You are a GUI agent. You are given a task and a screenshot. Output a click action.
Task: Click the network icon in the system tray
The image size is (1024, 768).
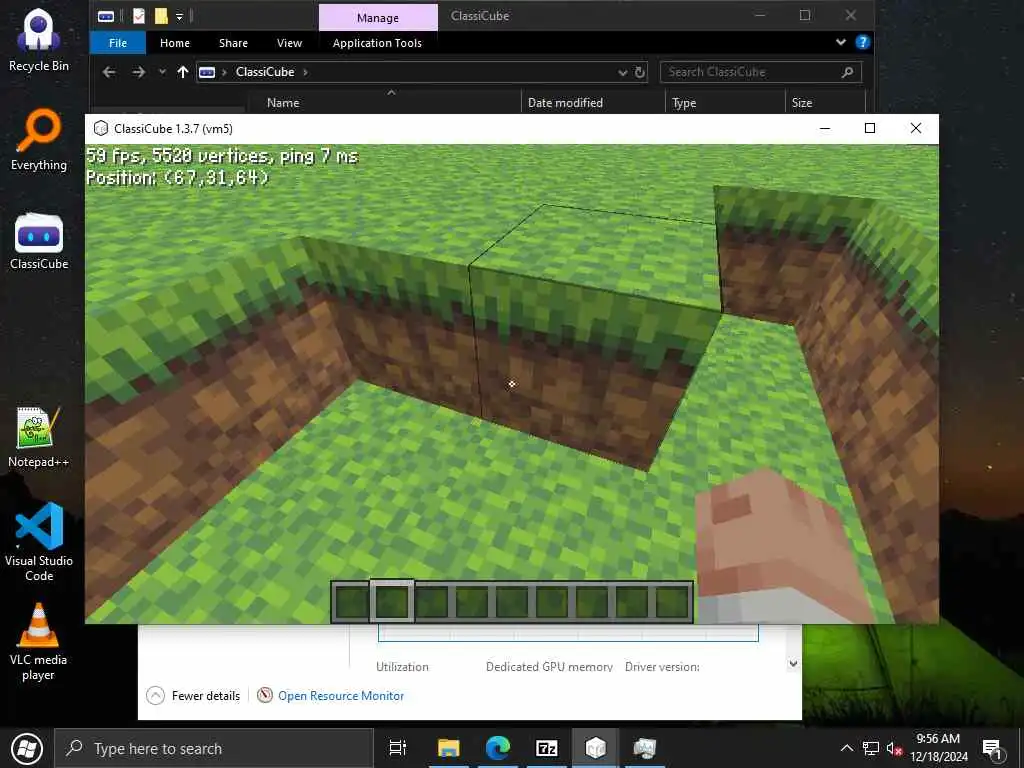pyautogui.click(x=871, y=748)
